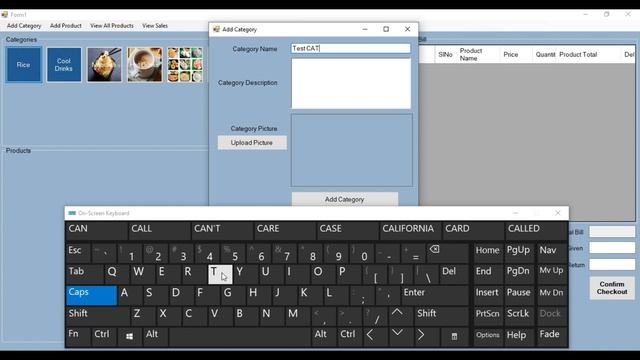640x360 pixels.
Task: Select the dumpling picture category thumbnail
Action: coord(104,65)
